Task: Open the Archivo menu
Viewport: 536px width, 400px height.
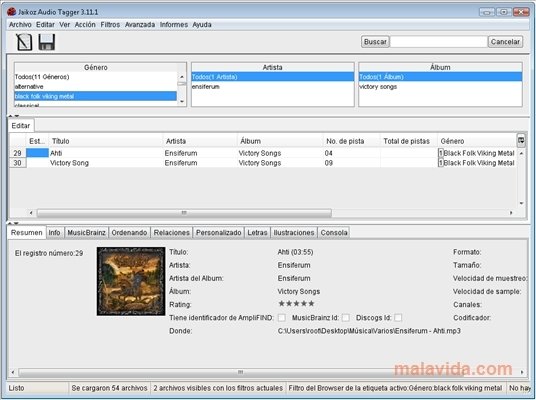Action: (x=20, y=25)
